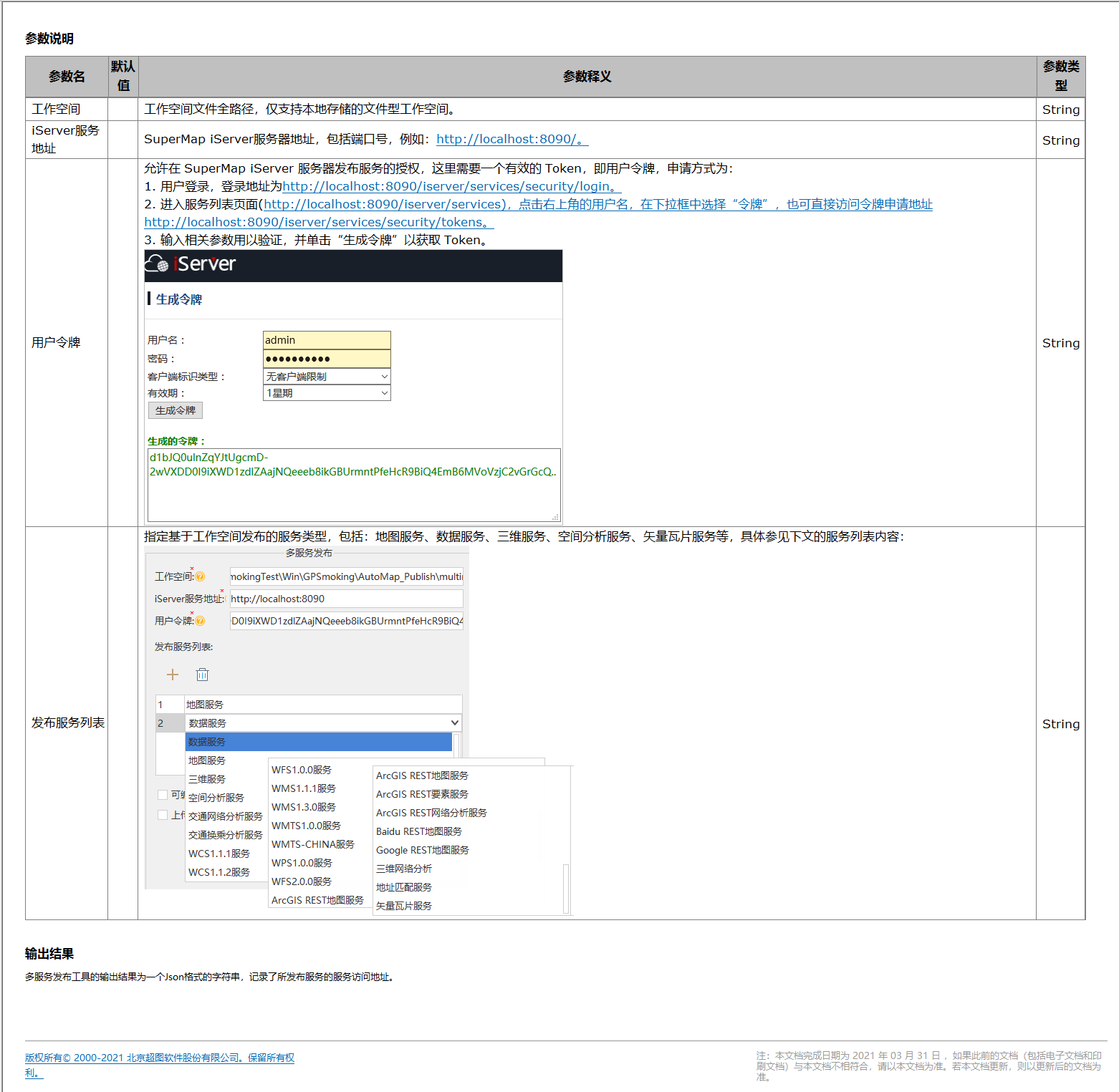Pick the WCS1.1.1服务 option
The height and width of the screenshot is (1092, 1119).
tap(219, 854)
